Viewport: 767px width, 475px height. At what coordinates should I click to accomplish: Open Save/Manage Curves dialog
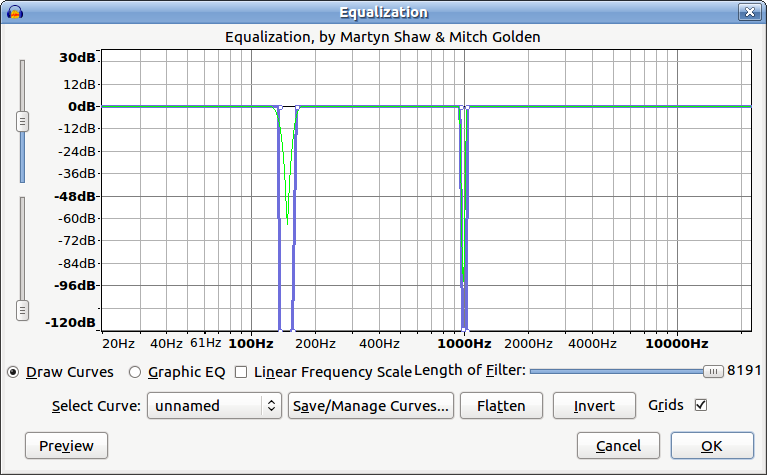pyautogui.click(x=371, y=406)
